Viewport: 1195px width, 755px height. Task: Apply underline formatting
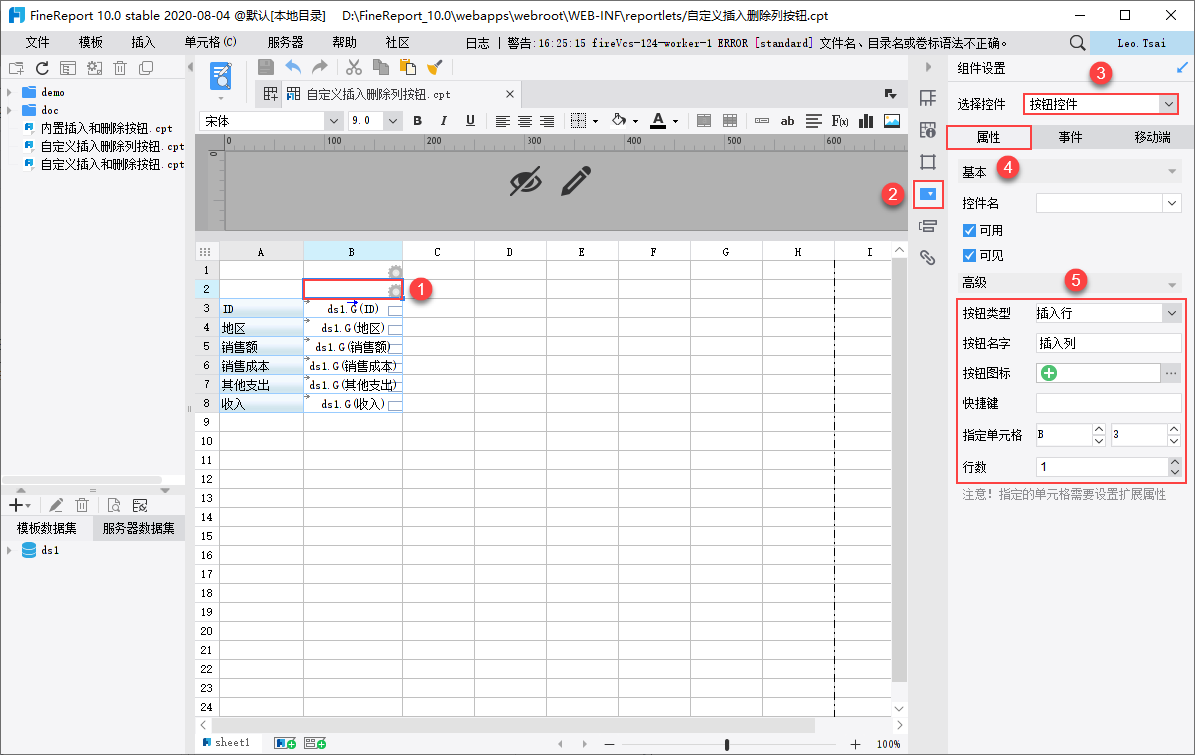470,120
